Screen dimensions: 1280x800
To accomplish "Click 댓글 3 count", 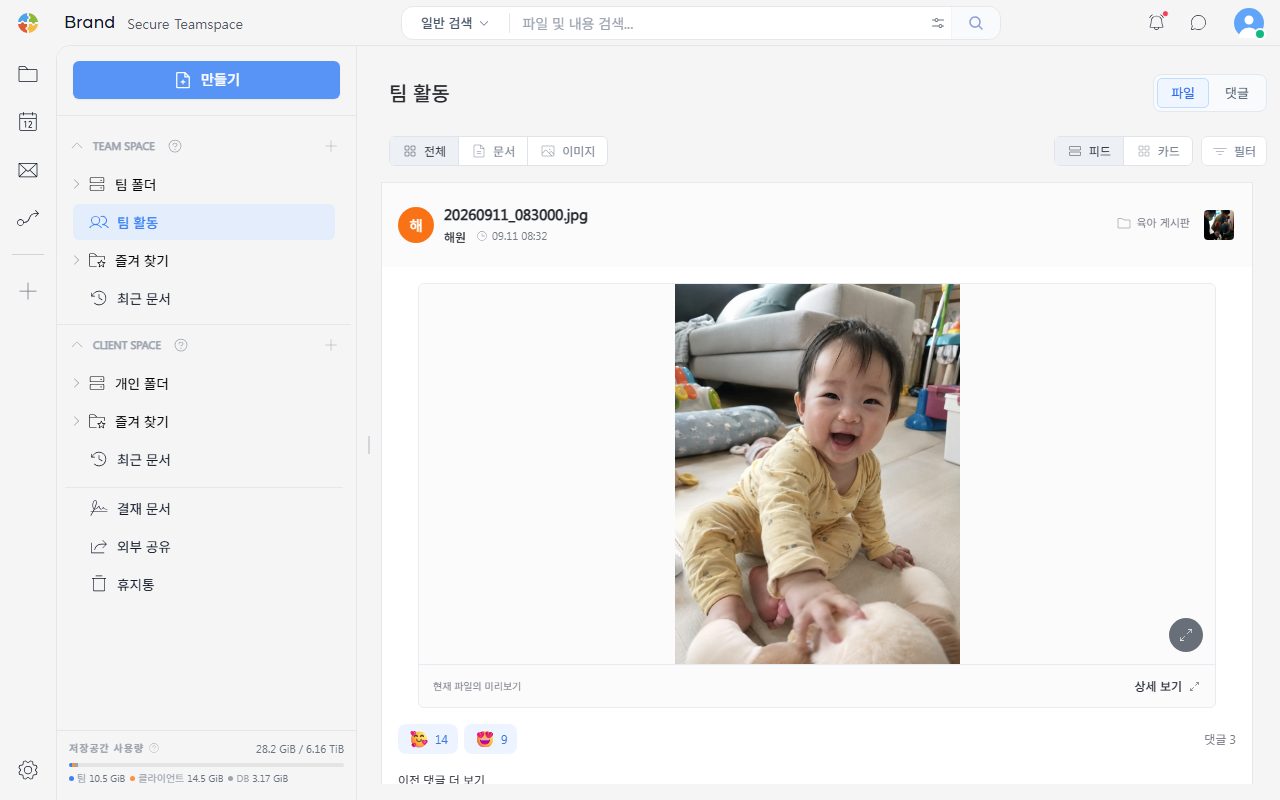I will (x=1219, y=740).
